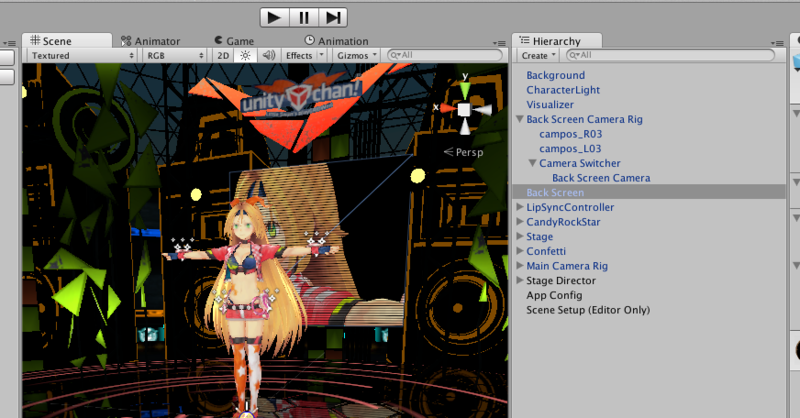
Task: Collapse Back Screen Camera Rig
Action: click(520, 119)
